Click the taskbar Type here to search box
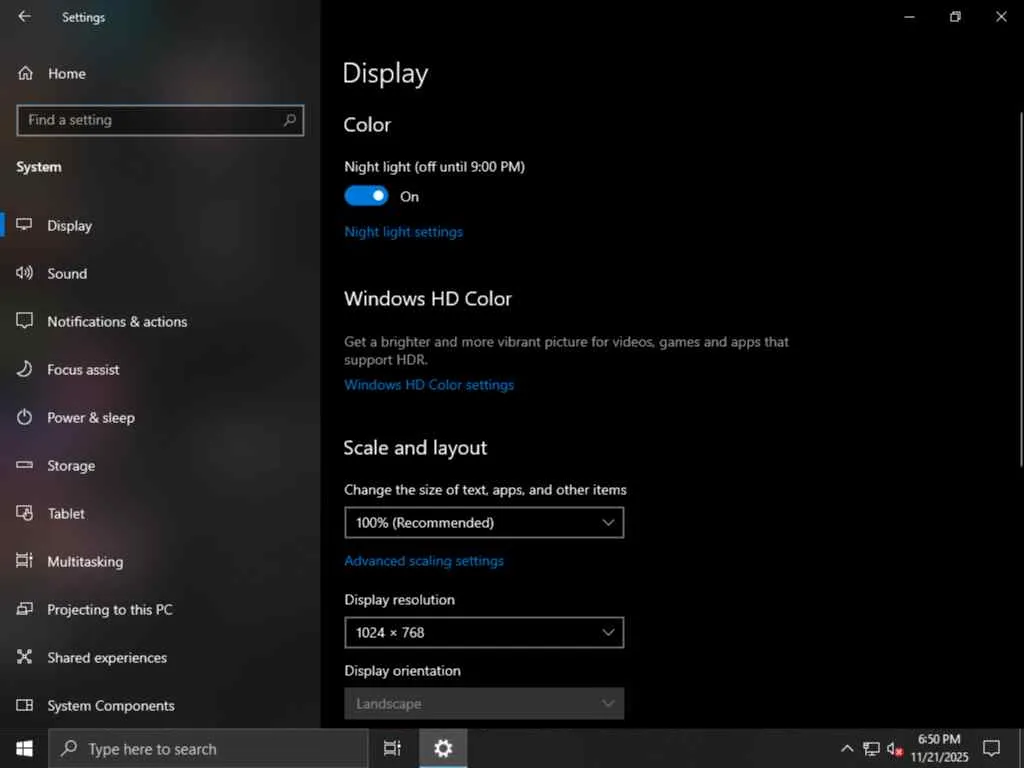 [209, 748]
